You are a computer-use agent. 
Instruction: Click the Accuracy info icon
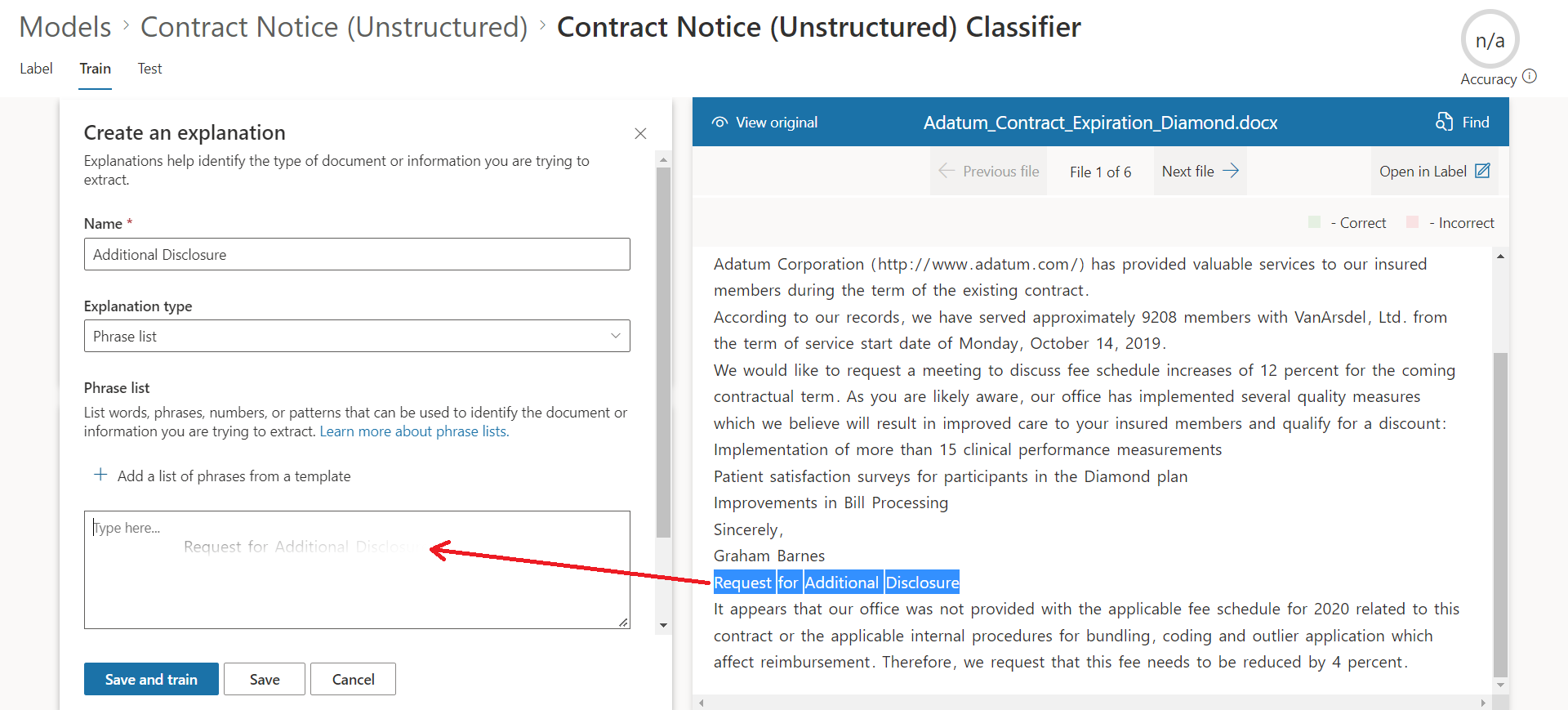click(x=1530, y=76)
